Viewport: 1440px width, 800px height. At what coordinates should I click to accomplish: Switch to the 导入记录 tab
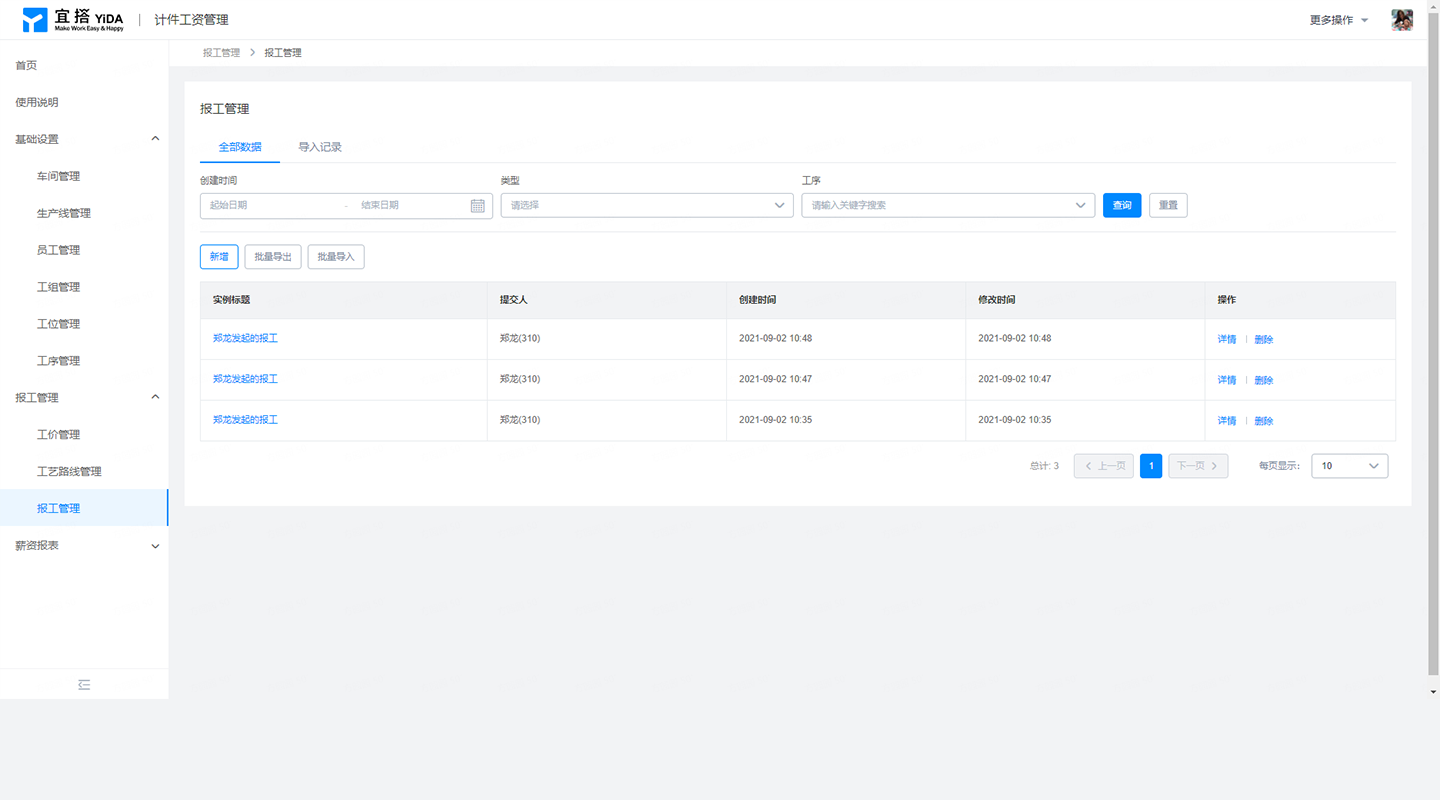point(320,147)
